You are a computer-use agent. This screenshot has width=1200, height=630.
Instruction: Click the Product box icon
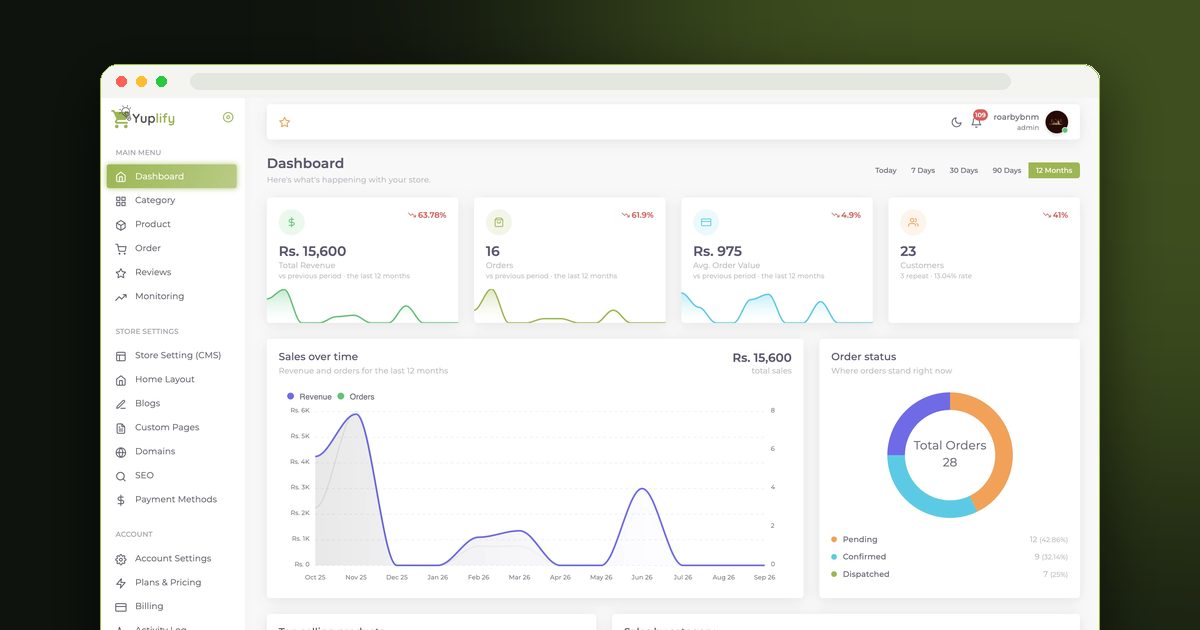(x=121, y=225)
